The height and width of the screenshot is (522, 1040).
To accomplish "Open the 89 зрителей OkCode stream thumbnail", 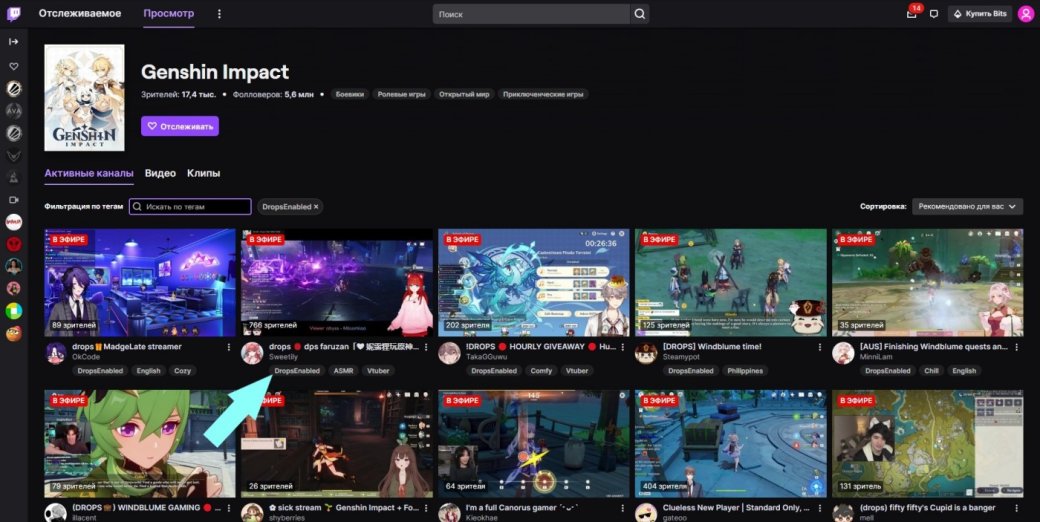I will click(x=140, y=283).
